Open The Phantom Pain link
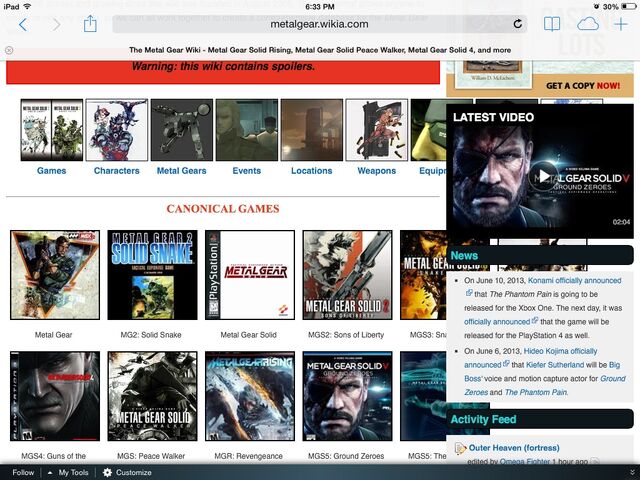 tap(536, 392)
